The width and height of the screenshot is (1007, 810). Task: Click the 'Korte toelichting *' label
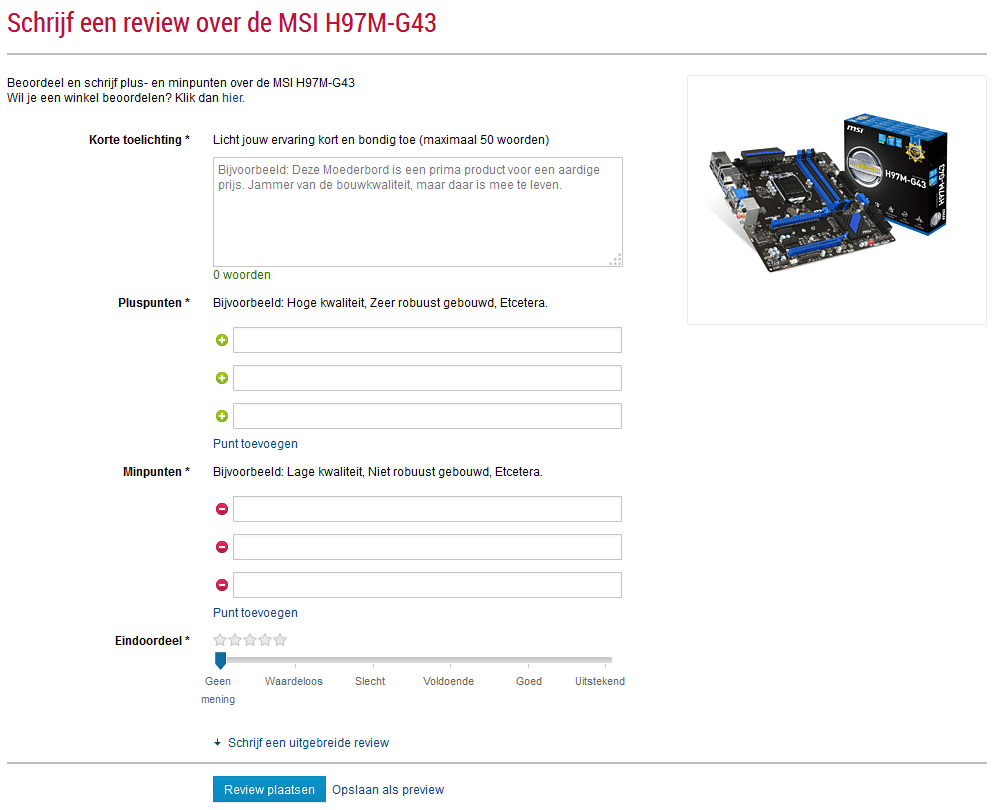pos(139,140)
